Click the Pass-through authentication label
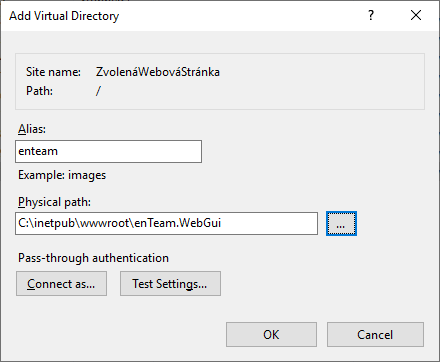This screenshot has width=440, height=362. (93, 258)
